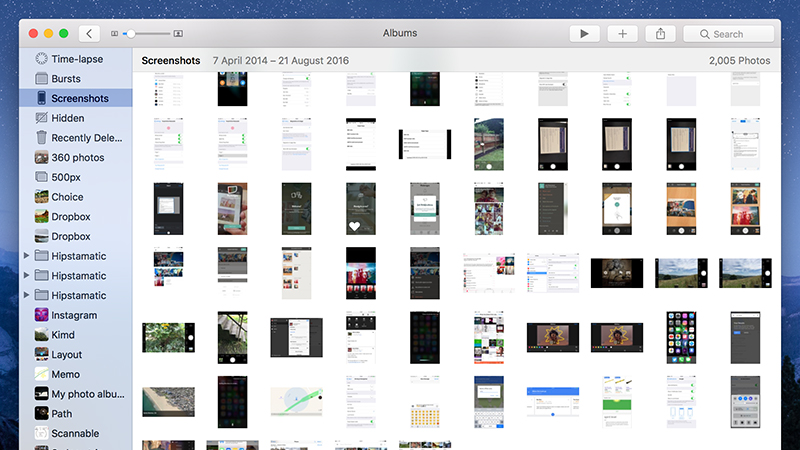Select the map with green route thumbnail

pos(296,402)
